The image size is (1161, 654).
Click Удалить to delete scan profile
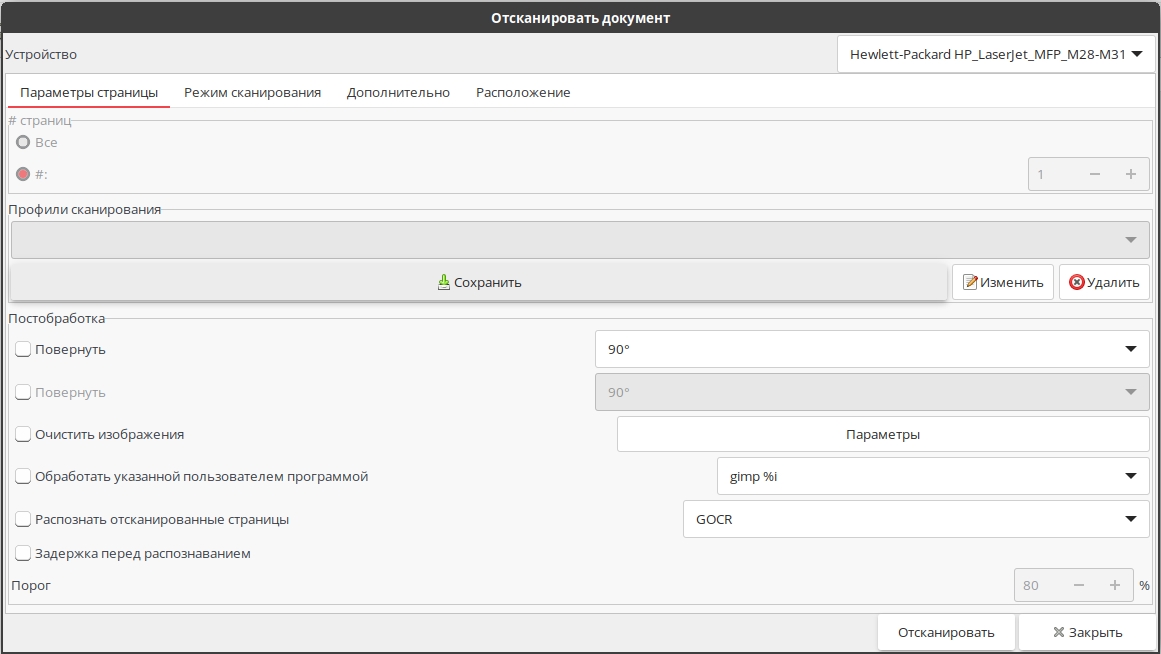(1104, 282)
